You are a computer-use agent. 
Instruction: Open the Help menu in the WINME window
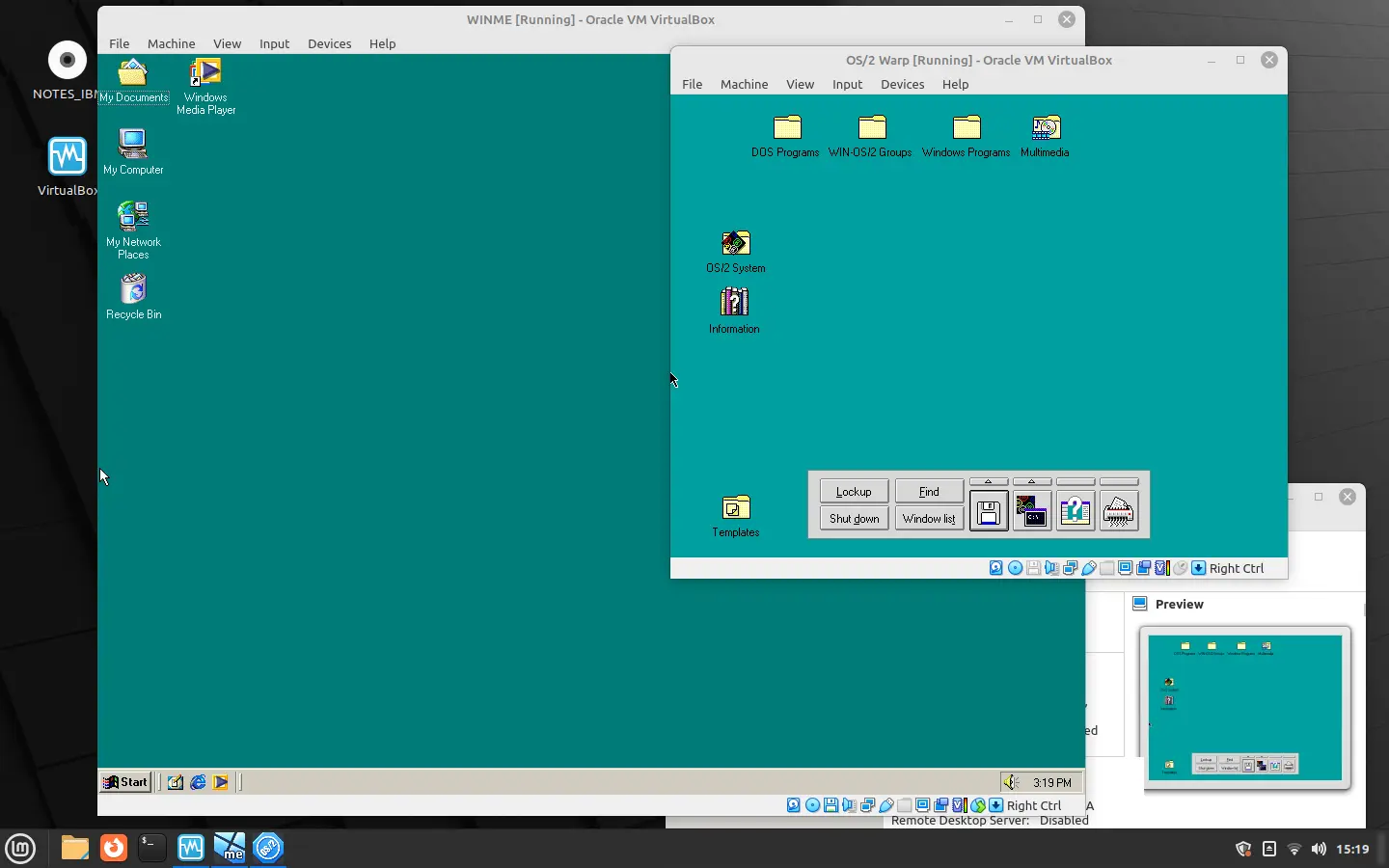pyautogui.click(x=383, y=43)
